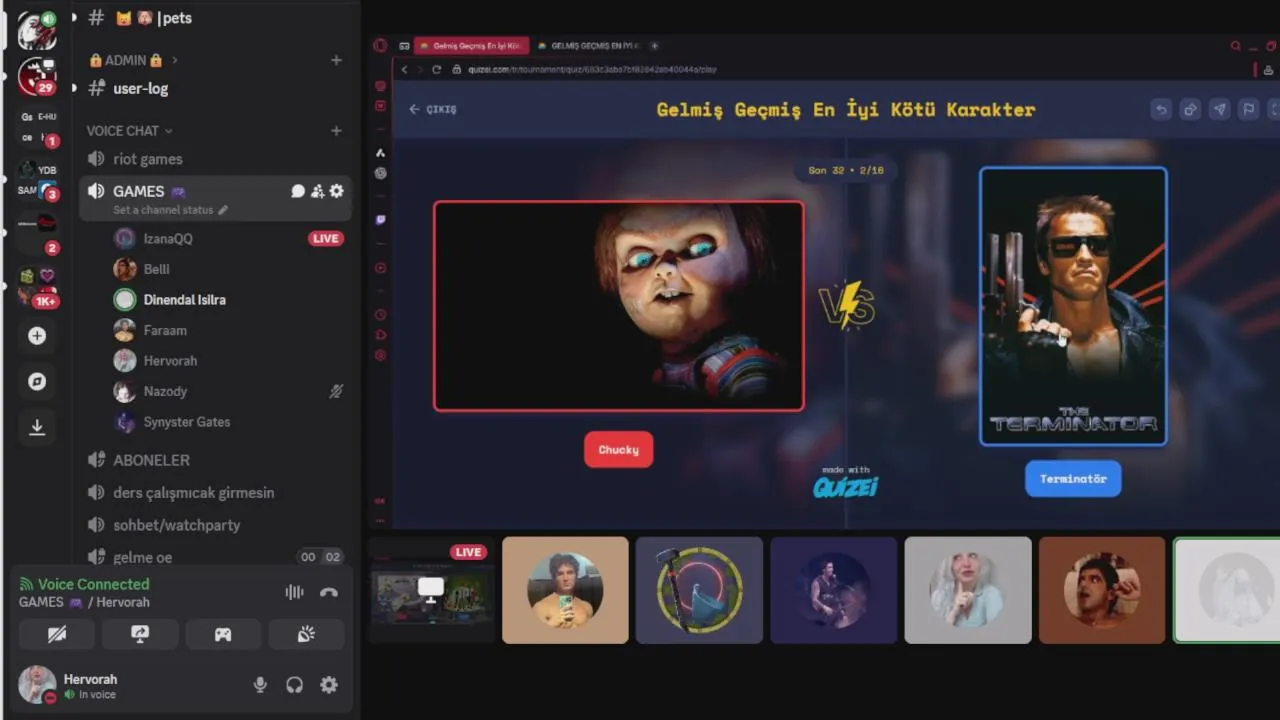Vote for Terminatör button
This screenshot has width=1280, height=720.
click(x=1073, y=479)
